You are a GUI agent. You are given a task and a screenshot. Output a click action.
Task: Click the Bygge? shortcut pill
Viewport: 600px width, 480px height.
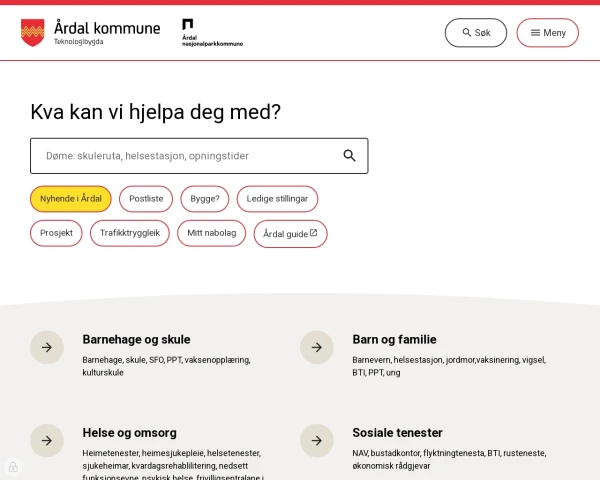(205, 199)
